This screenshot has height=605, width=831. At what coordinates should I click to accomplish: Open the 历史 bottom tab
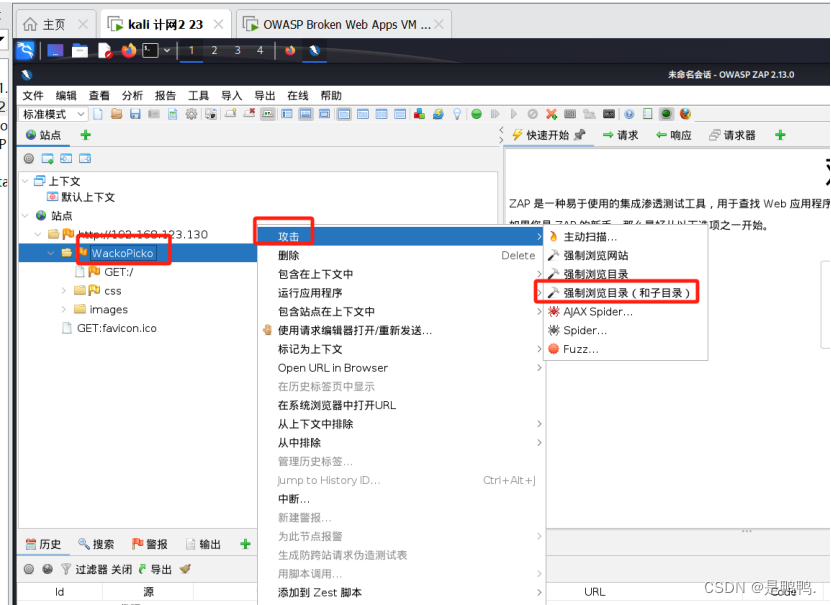43,544
